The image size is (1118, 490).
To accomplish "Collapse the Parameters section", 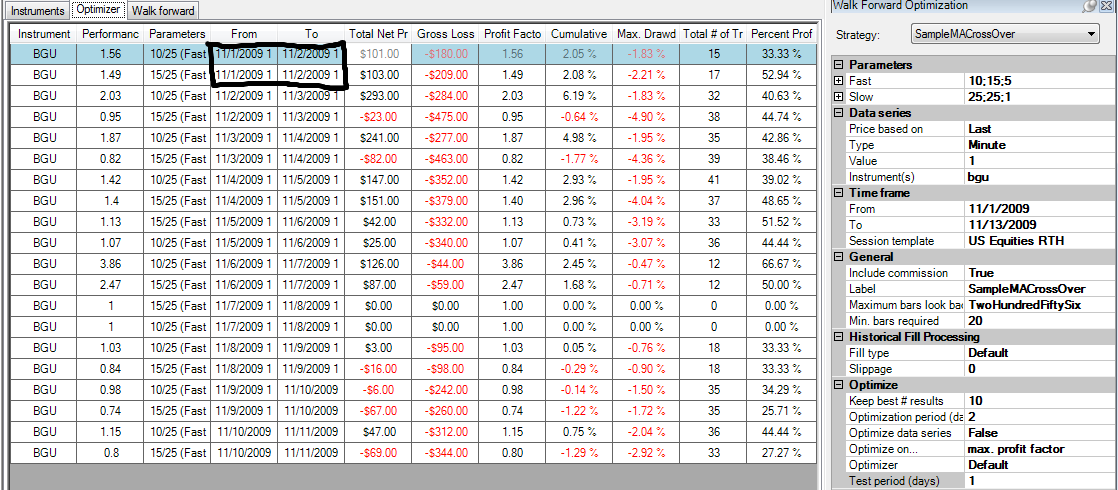I will coord(838,65).
